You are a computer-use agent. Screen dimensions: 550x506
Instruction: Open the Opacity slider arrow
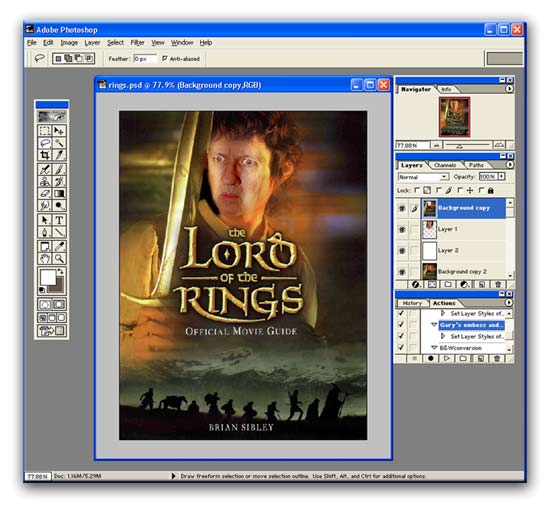pos(502,176)
